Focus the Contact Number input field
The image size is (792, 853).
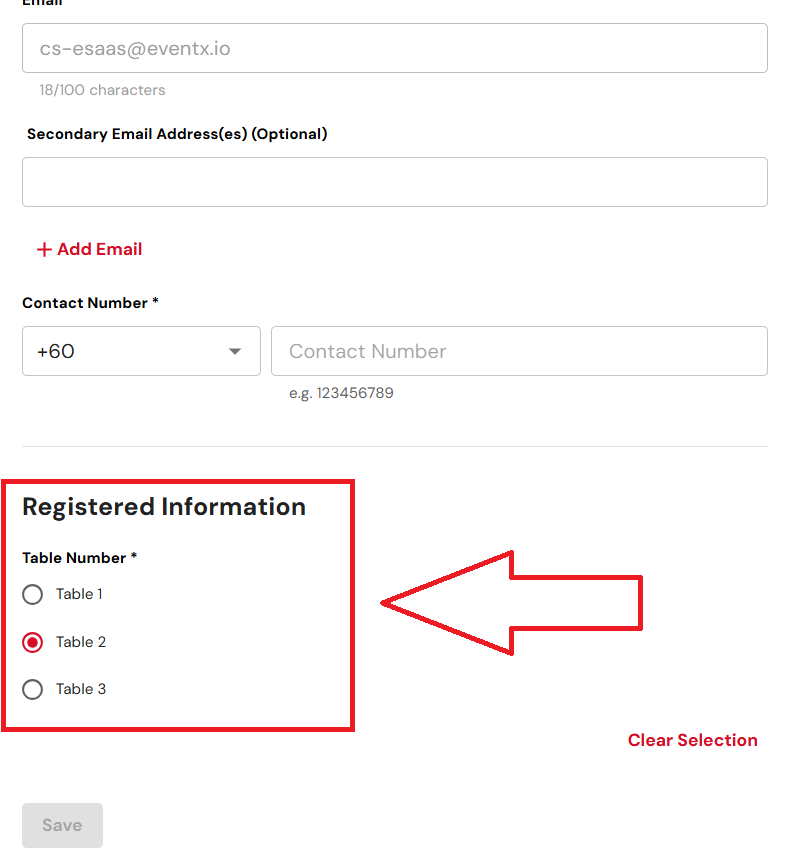[x=519, y=351]
